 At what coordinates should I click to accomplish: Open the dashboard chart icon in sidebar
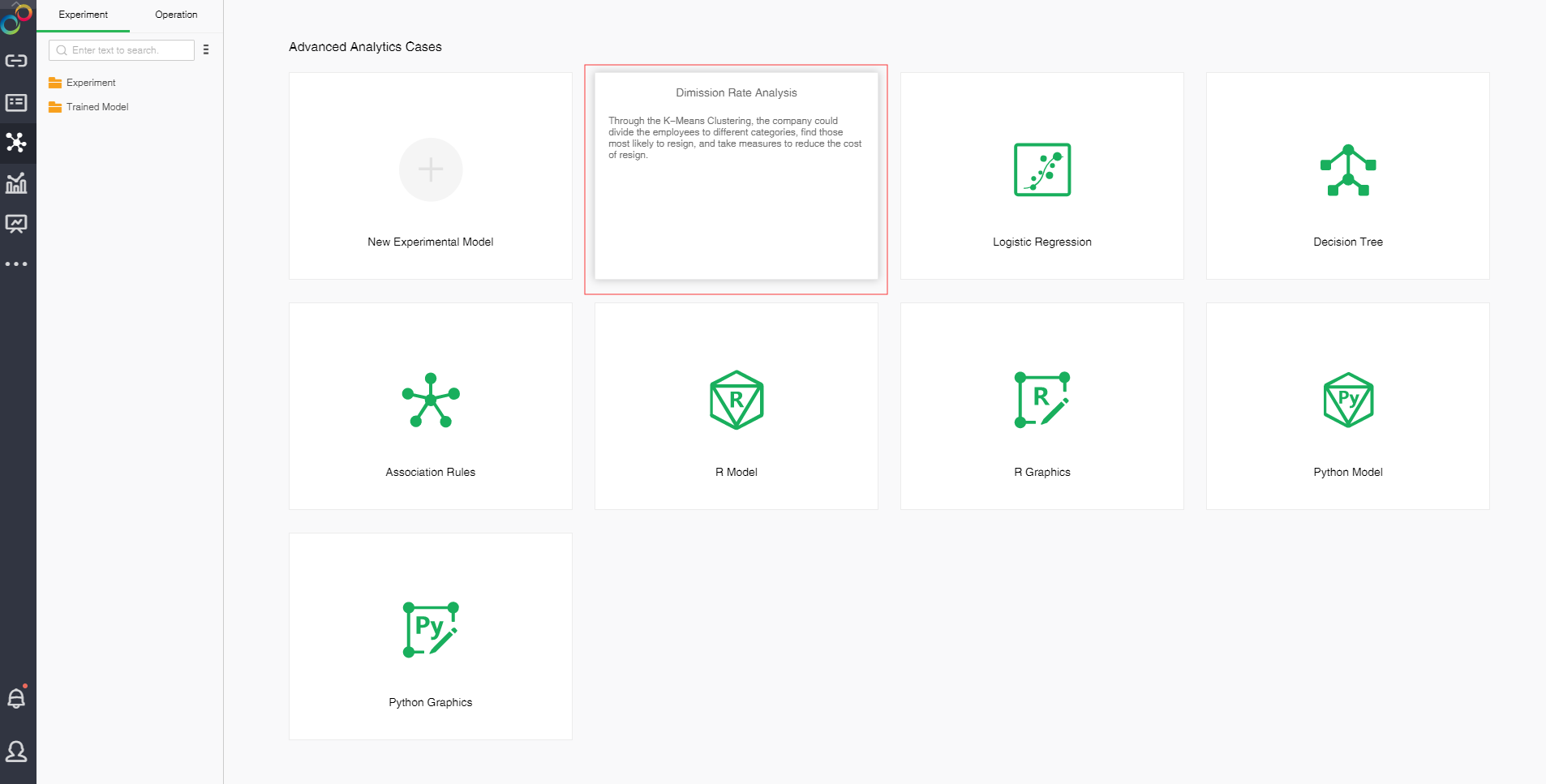click(x=16, y=183)
